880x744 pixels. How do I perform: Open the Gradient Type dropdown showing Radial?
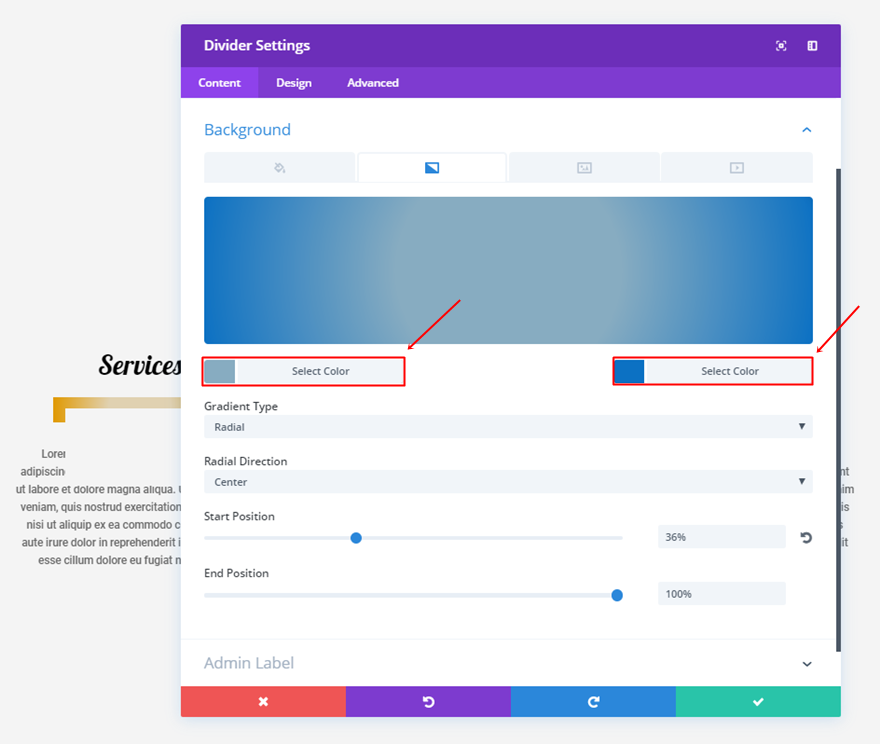(508, 427)
